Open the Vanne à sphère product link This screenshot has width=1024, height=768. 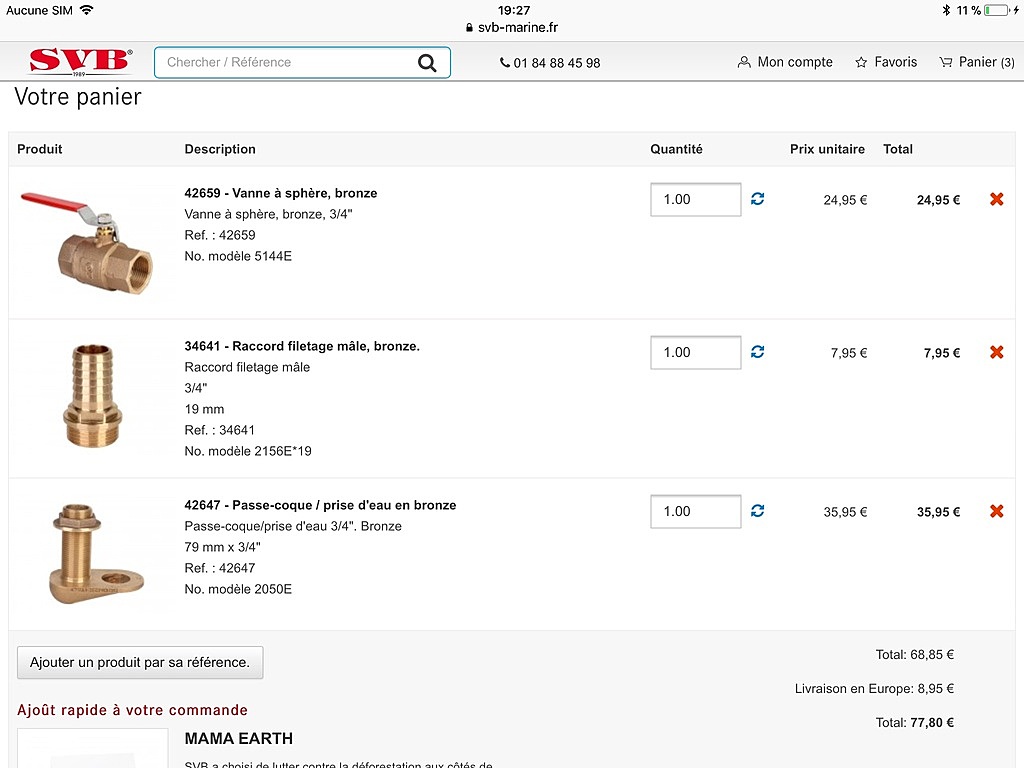click(281, 193)
